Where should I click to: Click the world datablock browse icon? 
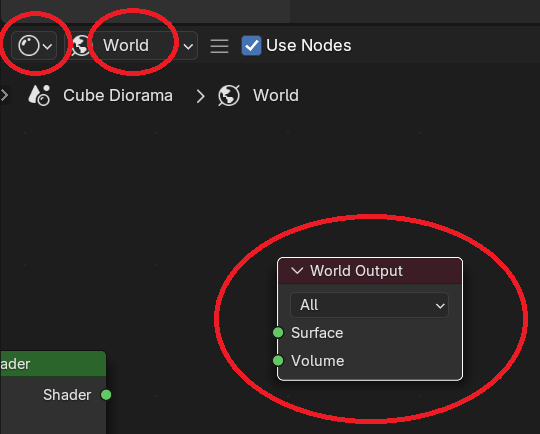pos(80,45)
